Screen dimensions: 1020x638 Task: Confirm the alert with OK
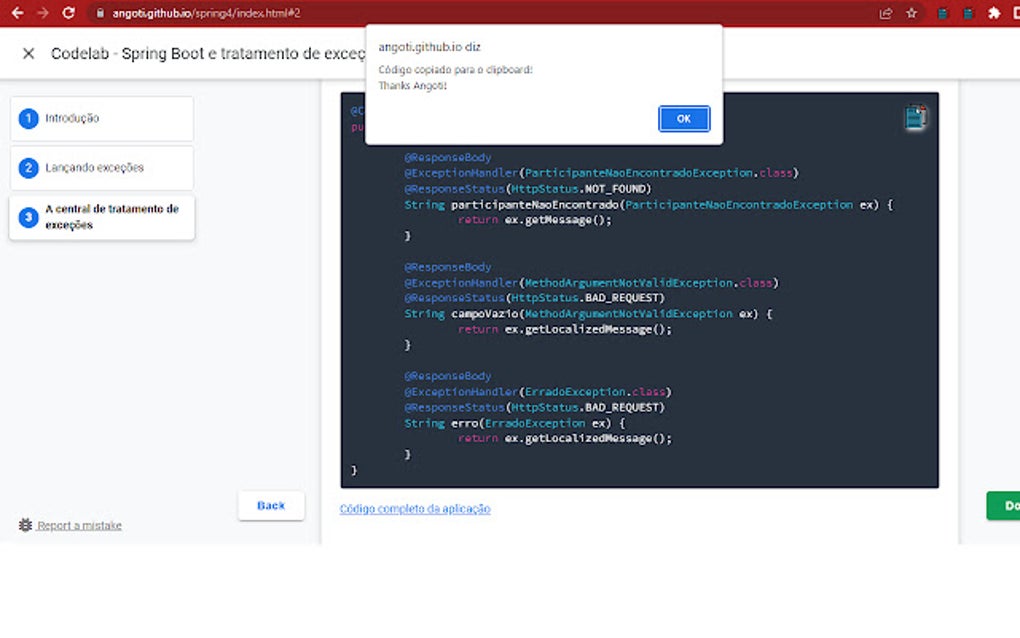coord(684,118)
